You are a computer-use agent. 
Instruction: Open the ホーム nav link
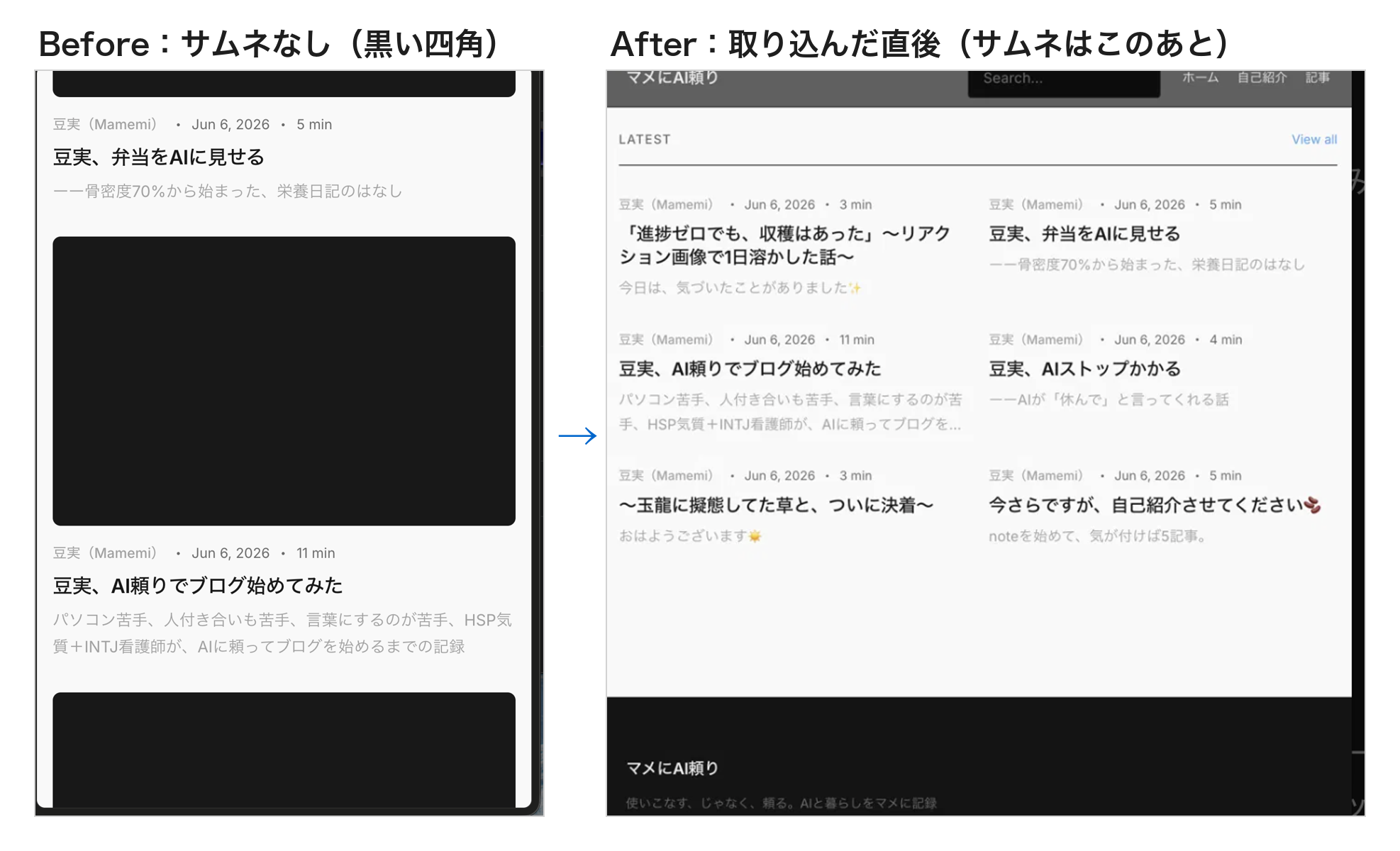[1200, 77]
